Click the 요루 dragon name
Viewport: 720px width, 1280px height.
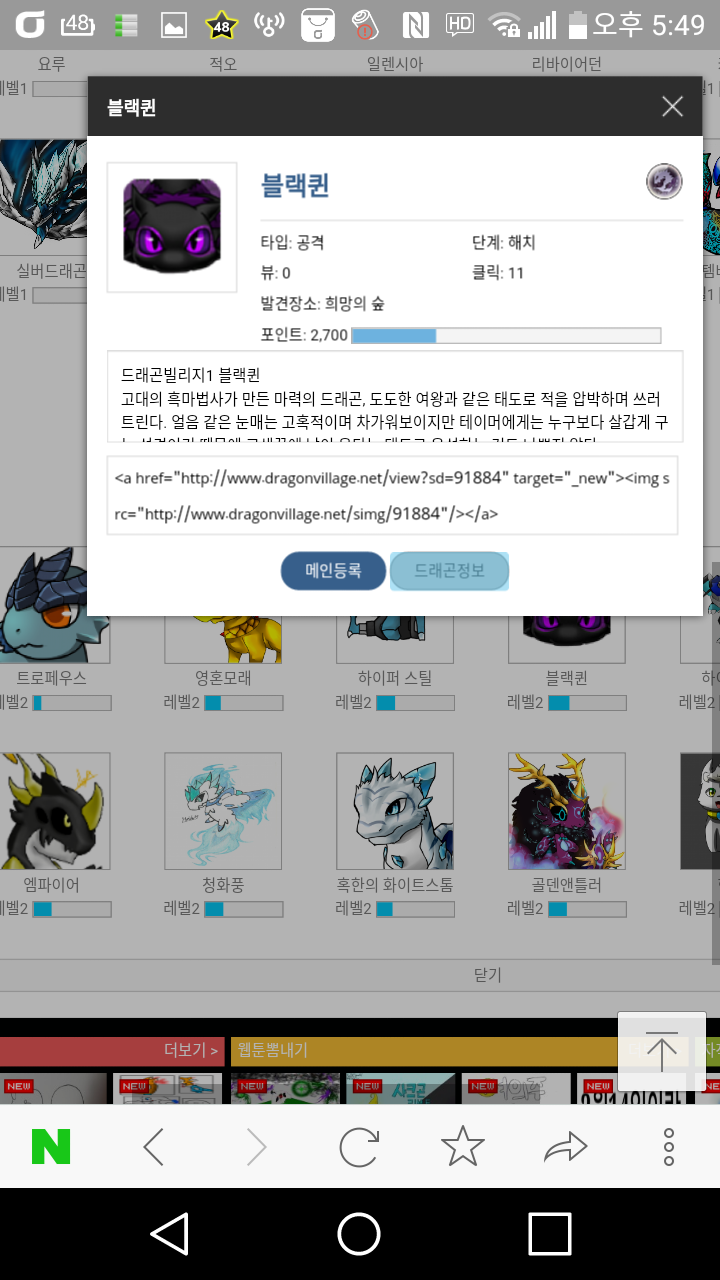[x=51, y=64]
